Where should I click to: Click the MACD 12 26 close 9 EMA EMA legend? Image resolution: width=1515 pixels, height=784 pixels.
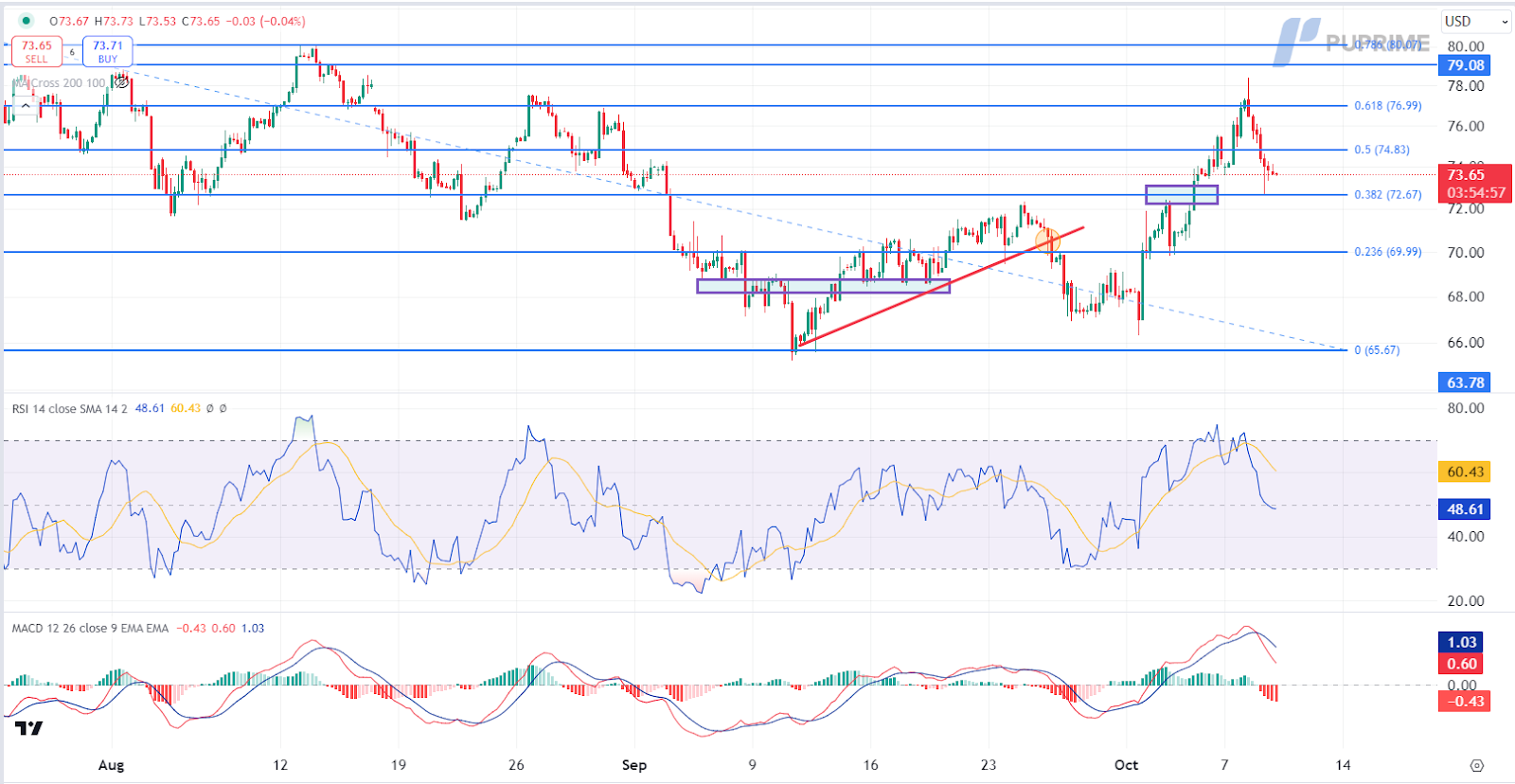coord(90,629)
